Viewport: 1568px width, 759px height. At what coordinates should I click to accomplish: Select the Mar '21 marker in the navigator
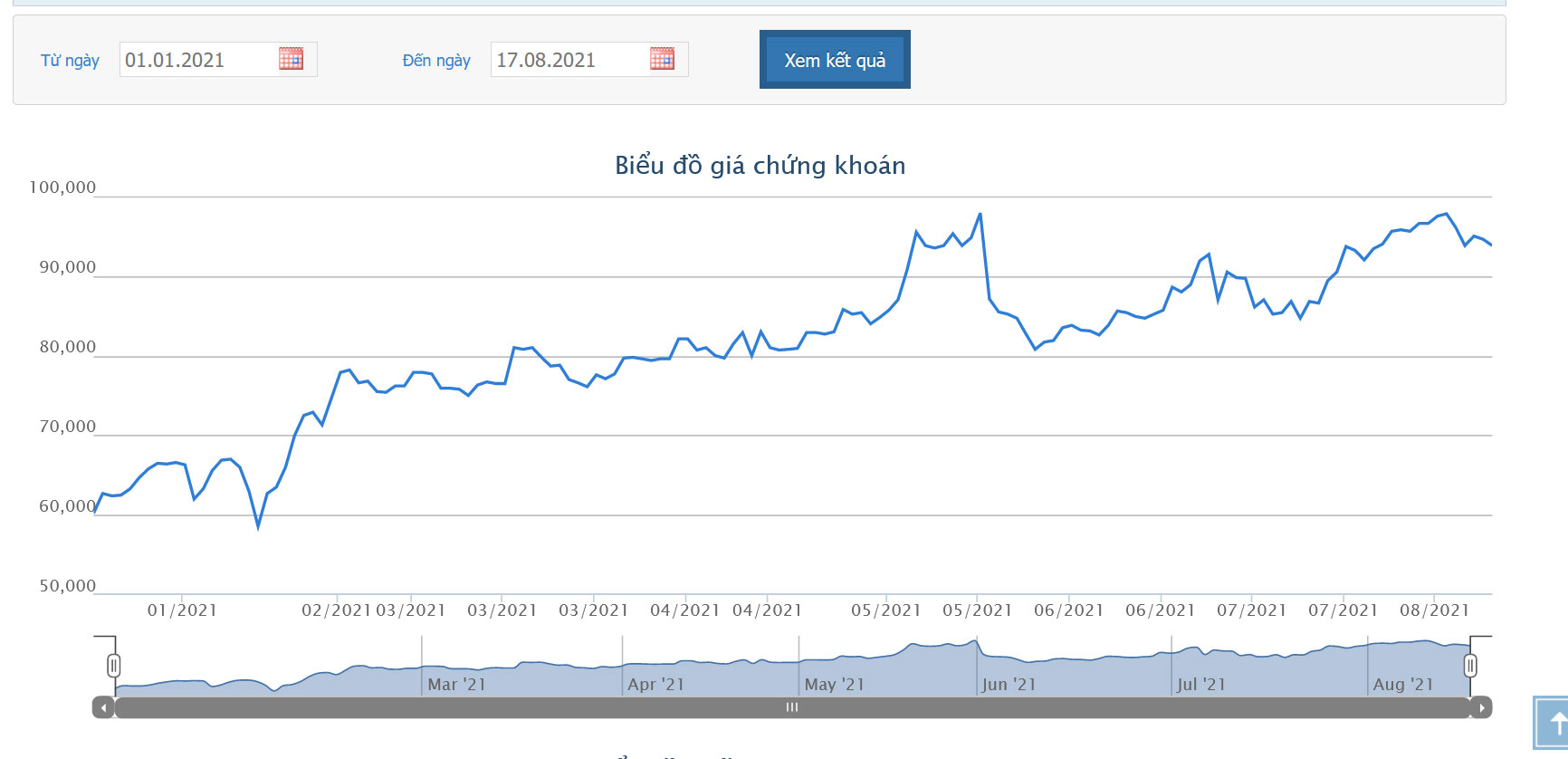coord(456,685)
